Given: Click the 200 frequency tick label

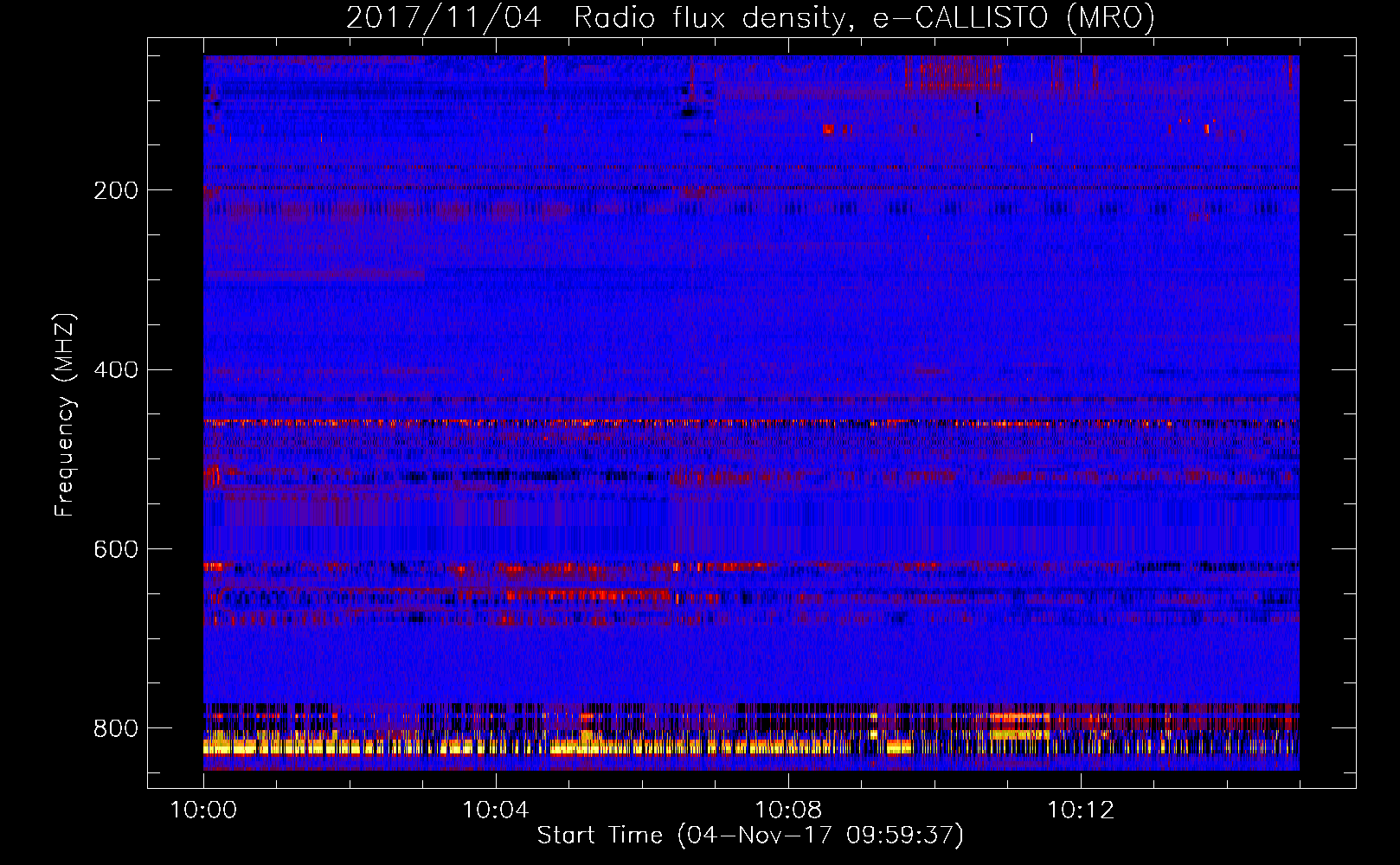Looking at the screenshot, I should pyautogui.click(x=116, y=190).
